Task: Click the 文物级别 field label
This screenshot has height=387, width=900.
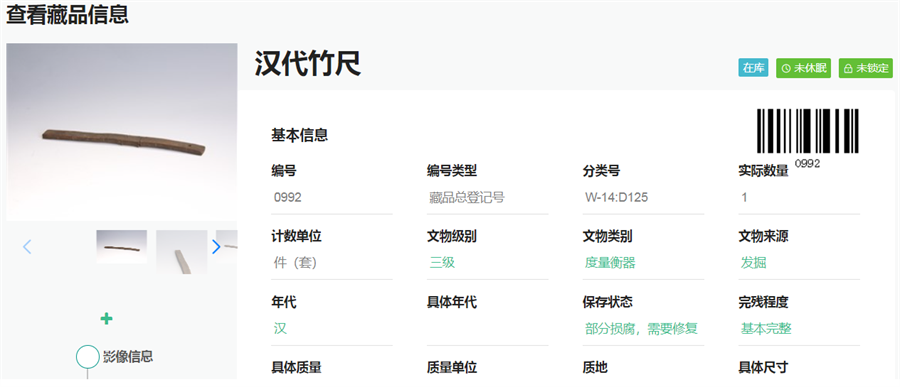Action: click(452, 236)
